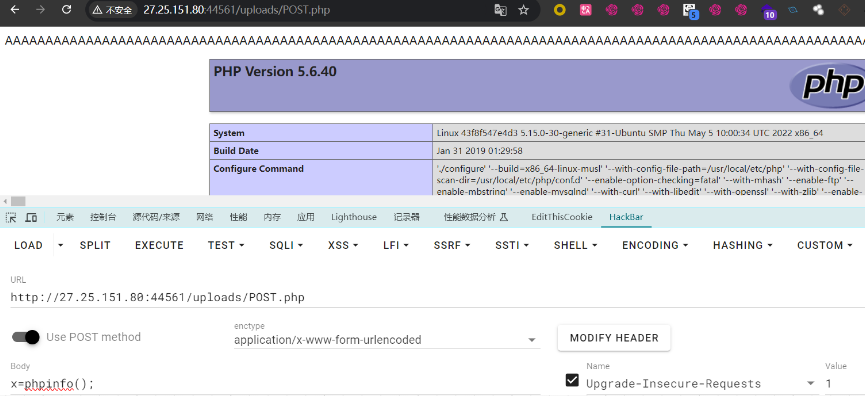The image size is (865, 396).
Task: Open the brown diamond extension icon
Action: pos(845,10)
